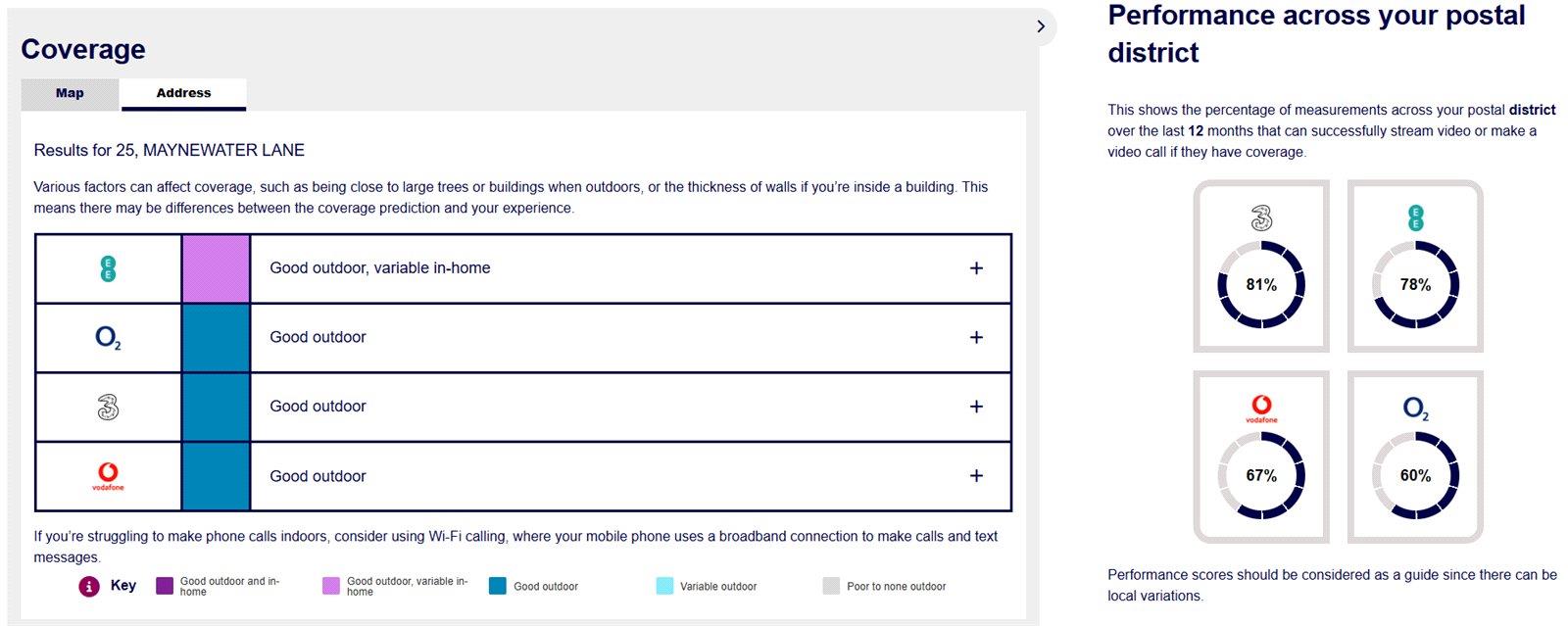Expand Vodafone Good outdoor row
The width and height of the screenshot is (1568, 626).
pos(976,476)
